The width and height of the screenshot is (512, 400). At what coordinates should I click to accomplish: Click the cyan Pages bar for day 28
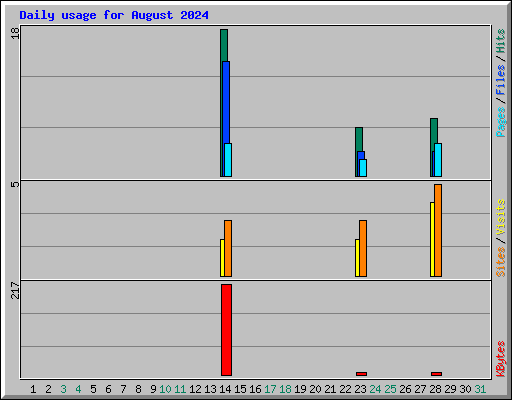pos(438,160)
